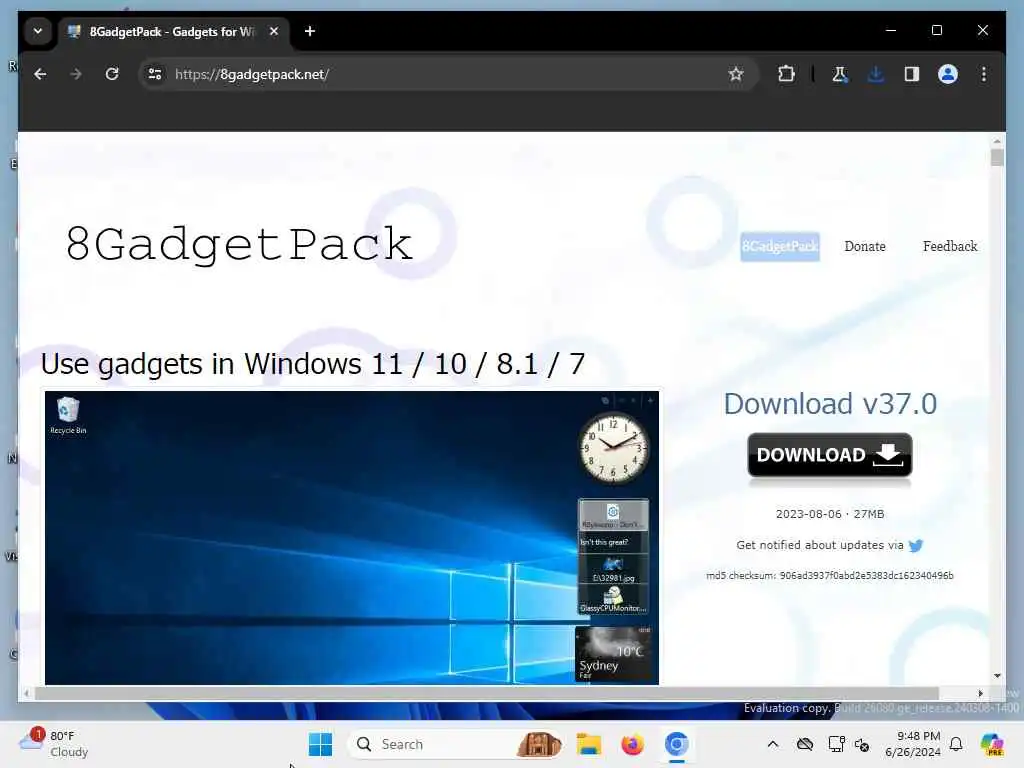Open Chrome three-dot menu
Image resolution: width=1024 pixels, height=768 pixels.
point(984,74)
